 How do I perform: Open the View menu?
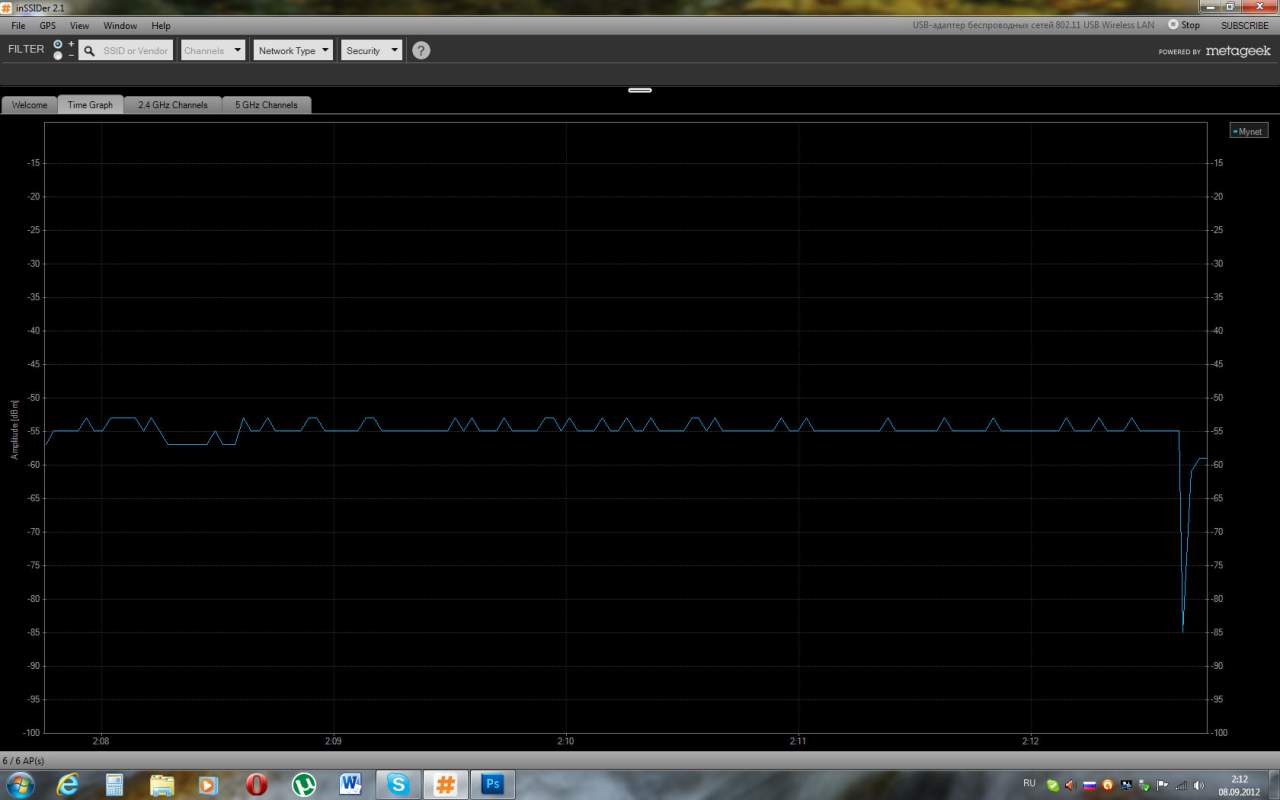pyautogui.click(x=79, y=25)
